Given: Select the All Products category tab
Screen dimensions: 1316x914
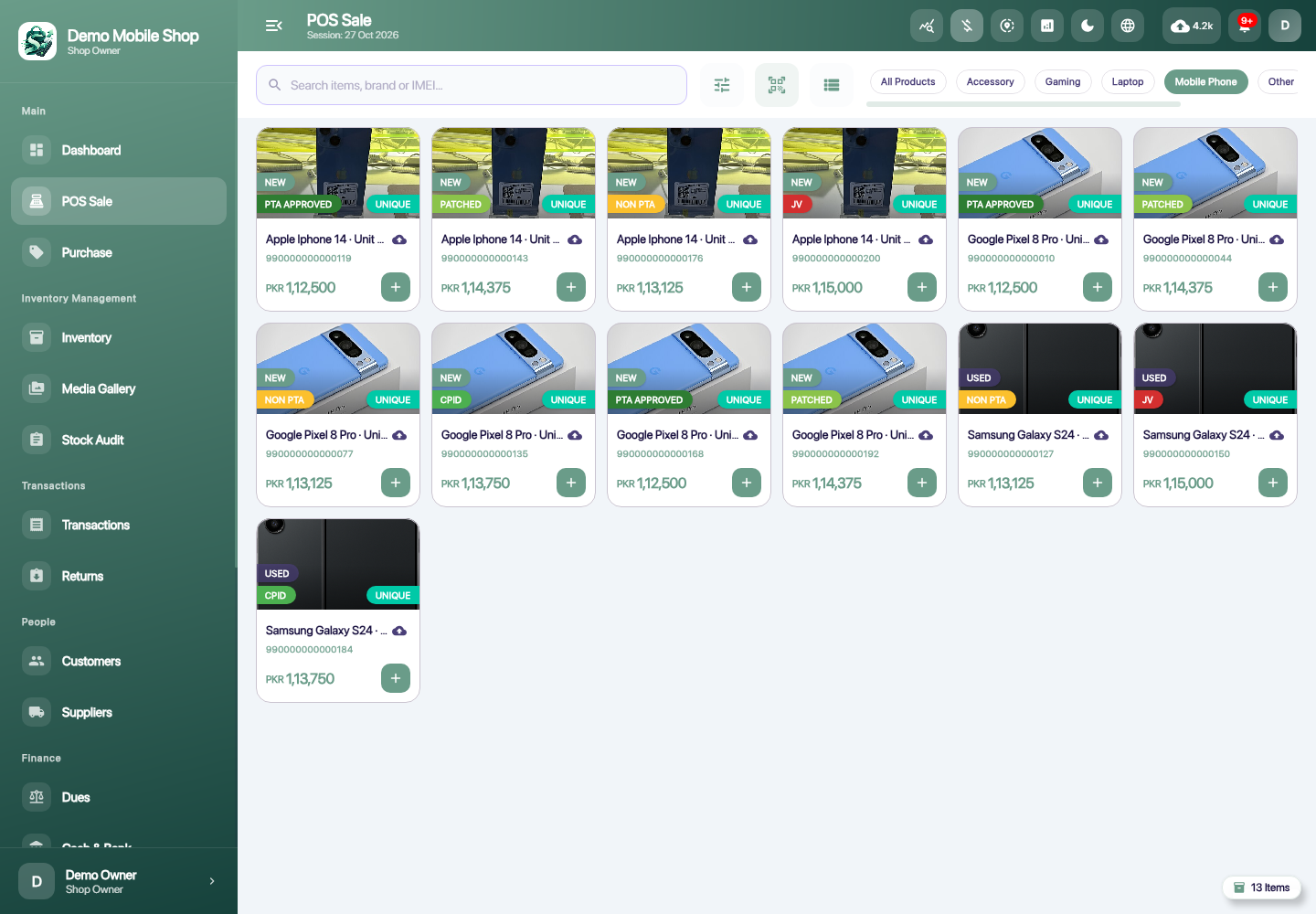Looking at the screenshot, I should tap(908, 82).
